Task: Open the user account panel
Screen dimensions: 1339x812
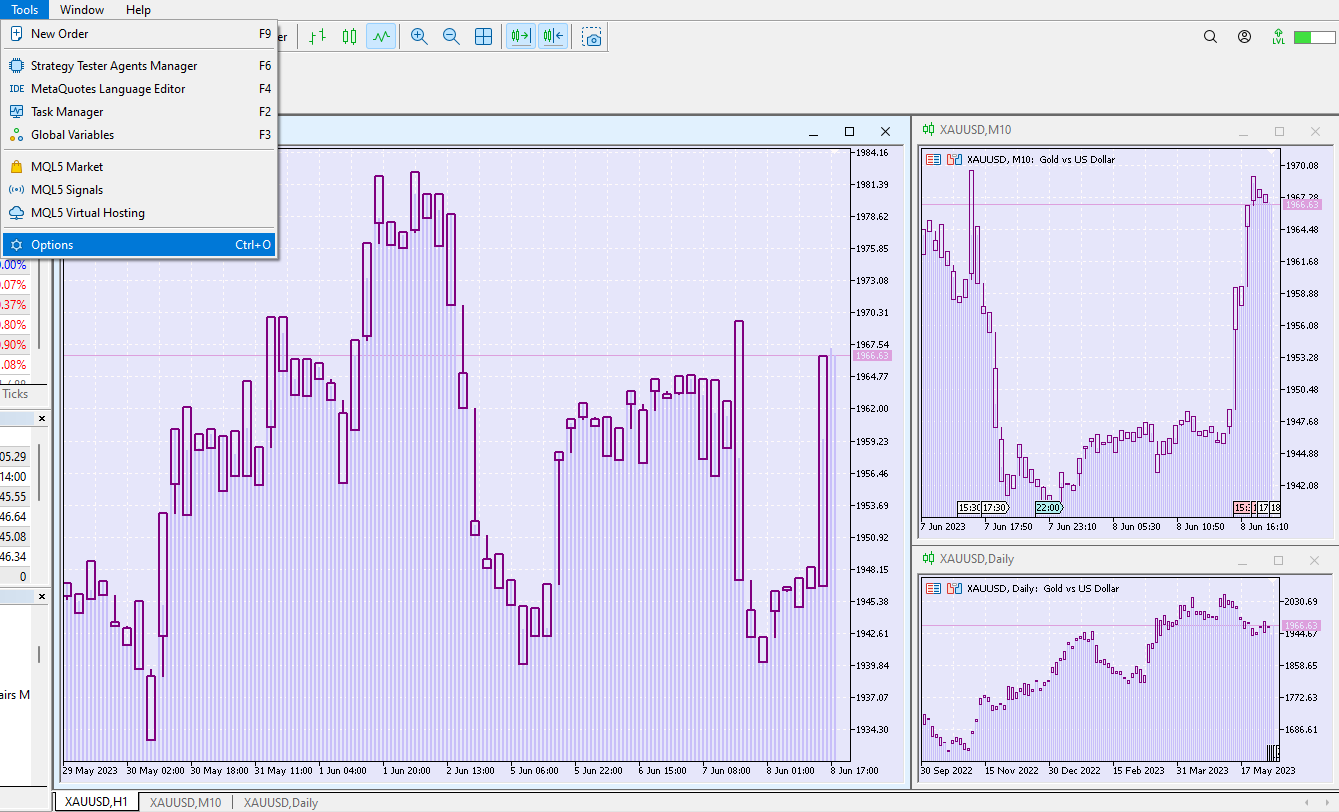Action: click(x=1244, y=36)
